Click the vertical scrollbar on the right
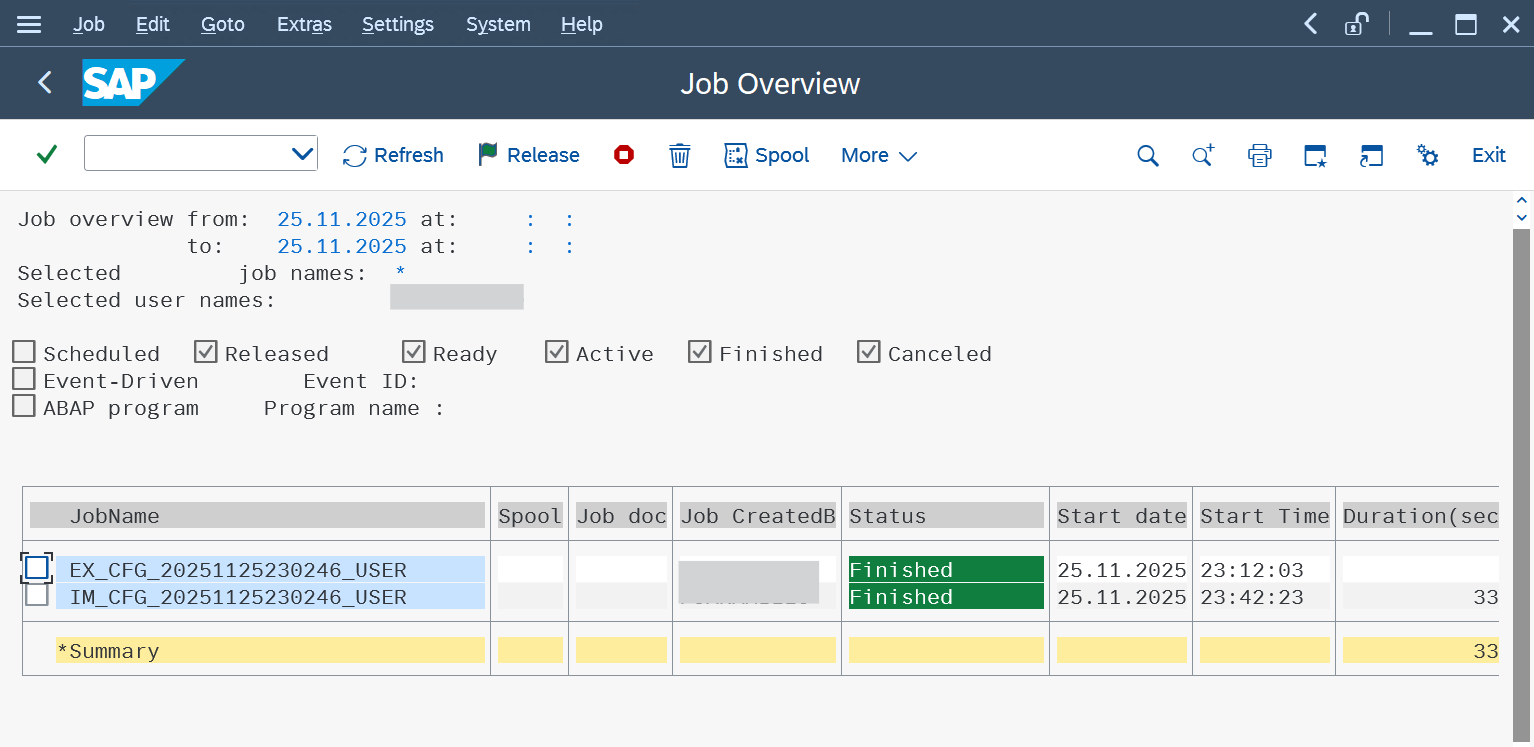1534x747 pixels. pyautogui.click(x=1521, y=480)
